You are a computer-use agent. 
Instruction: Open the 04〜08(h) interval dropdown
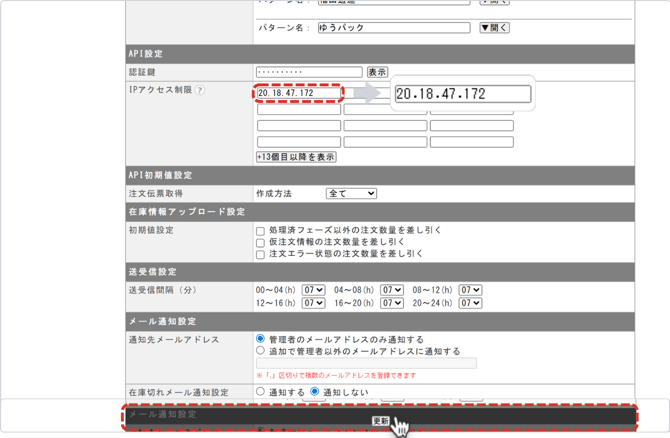(x=392, y=290)
